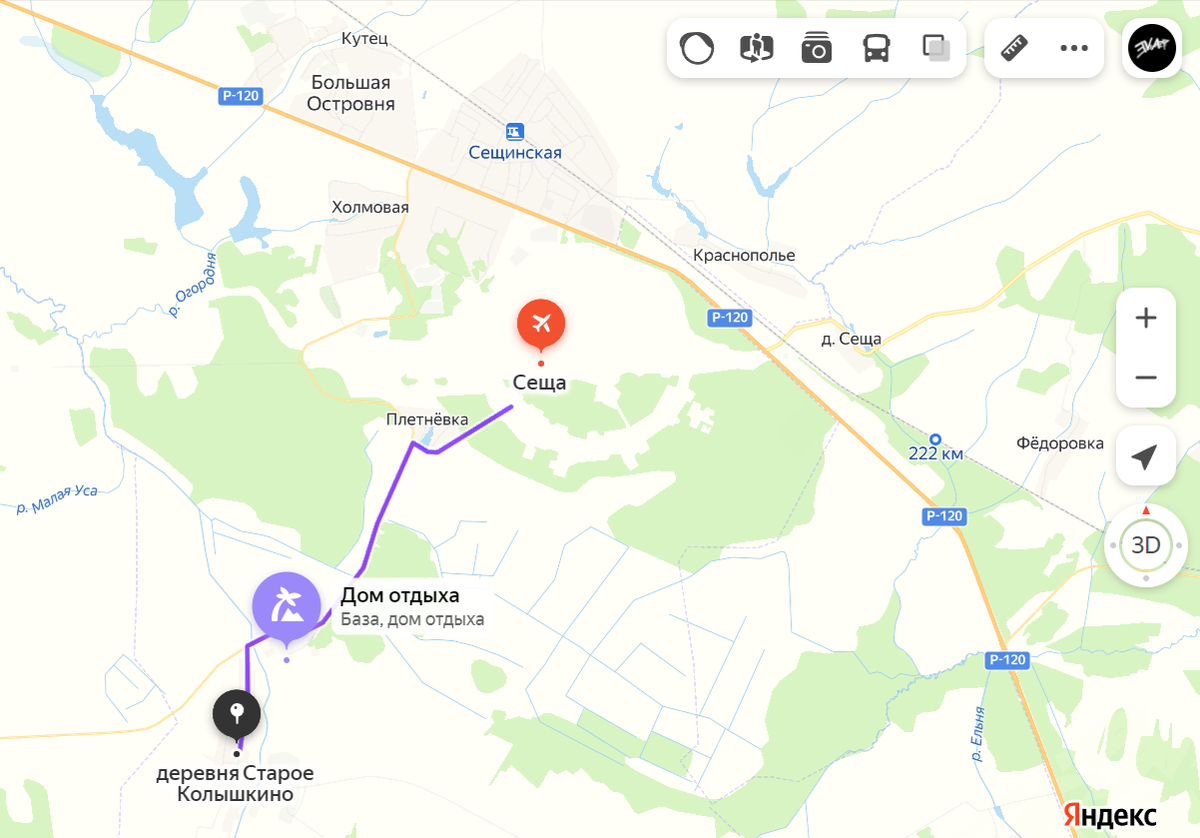Screen dimensions: 1200x838
Task: Toggle the traffic layer icon
Action: click(x=697, y=48)
